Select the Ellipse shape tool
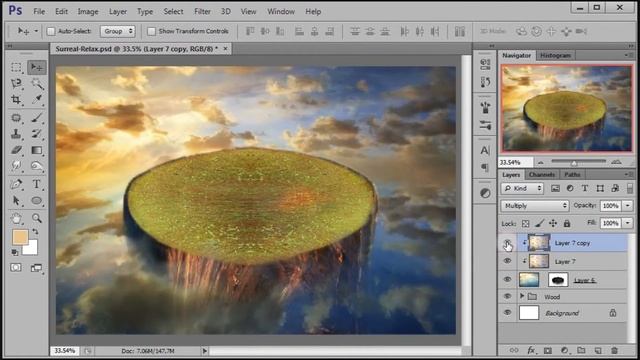Image resolution: width=640 pixels, height=360 pixels. click(37, 200)
